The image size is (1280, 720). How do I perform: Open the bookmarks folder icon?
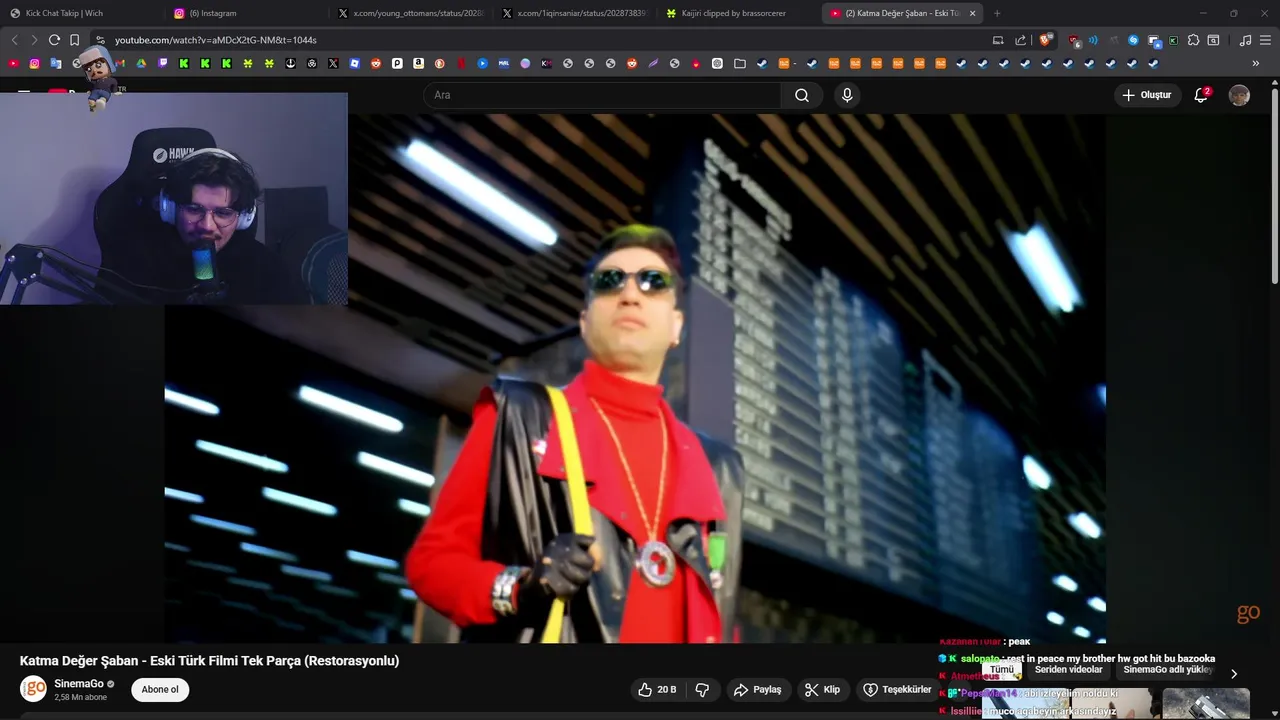(740, 63)
